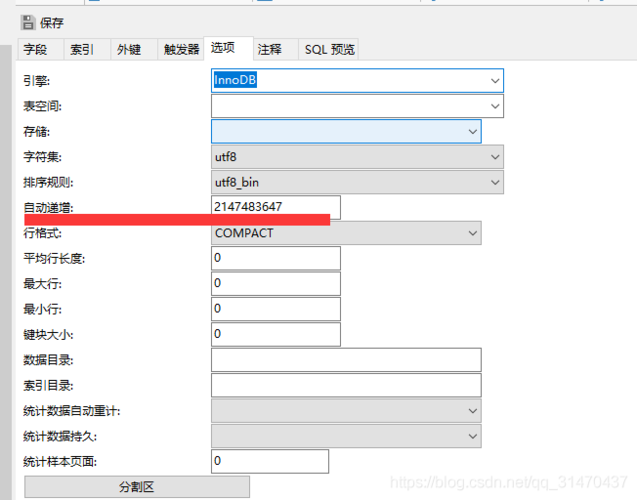
Task: Open the 表空间 dropdown
Action: [357, 106]
